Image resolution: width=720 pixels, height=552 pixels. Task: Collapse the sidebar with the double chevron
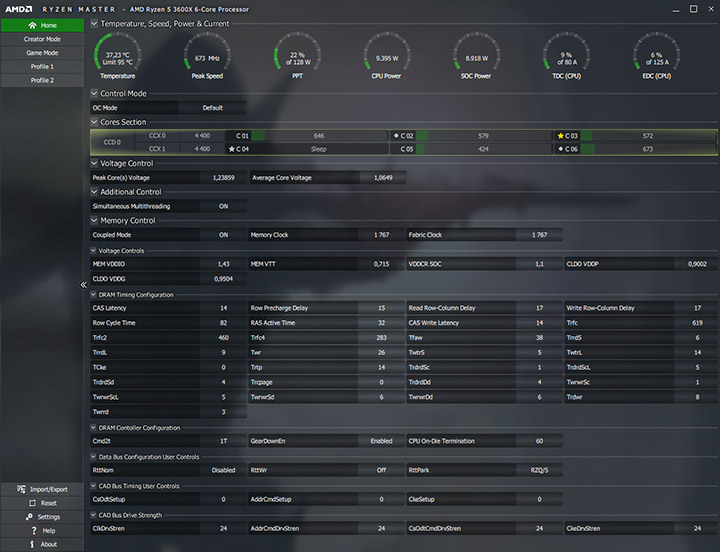83,285
